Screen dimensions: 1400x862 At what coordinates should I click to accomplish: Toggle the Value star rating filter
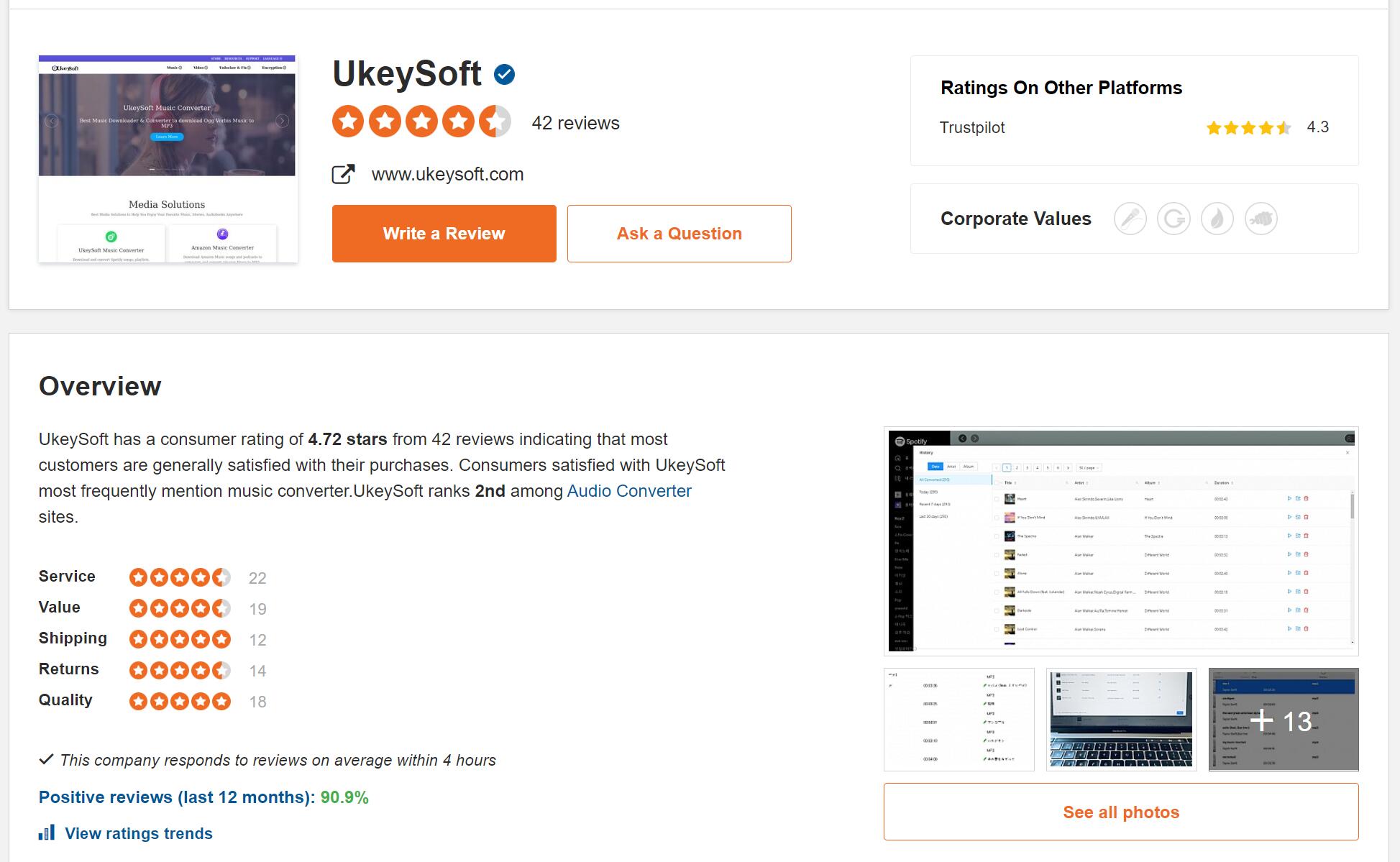pos(180,608)
